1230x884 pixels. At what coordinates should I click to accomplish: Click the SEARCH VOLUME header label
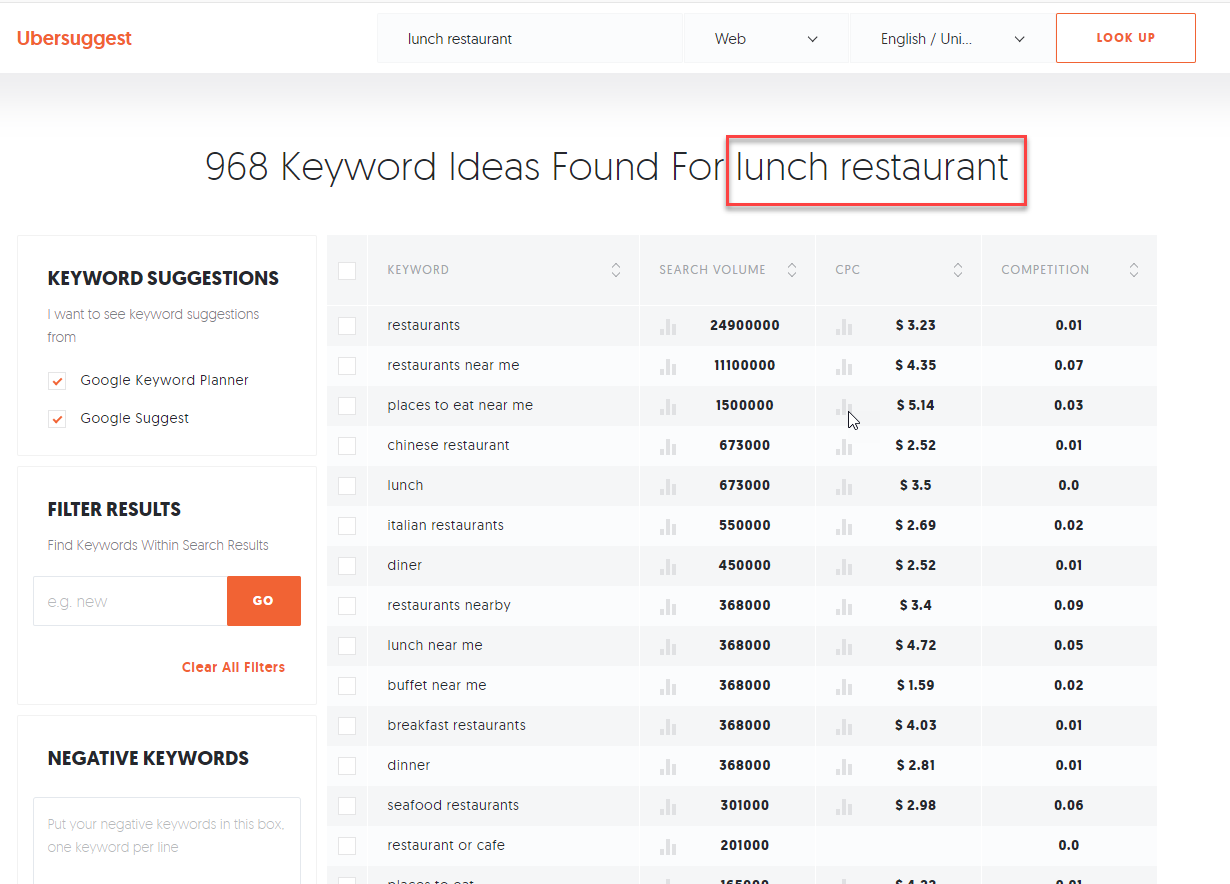[x=712, y=270]
